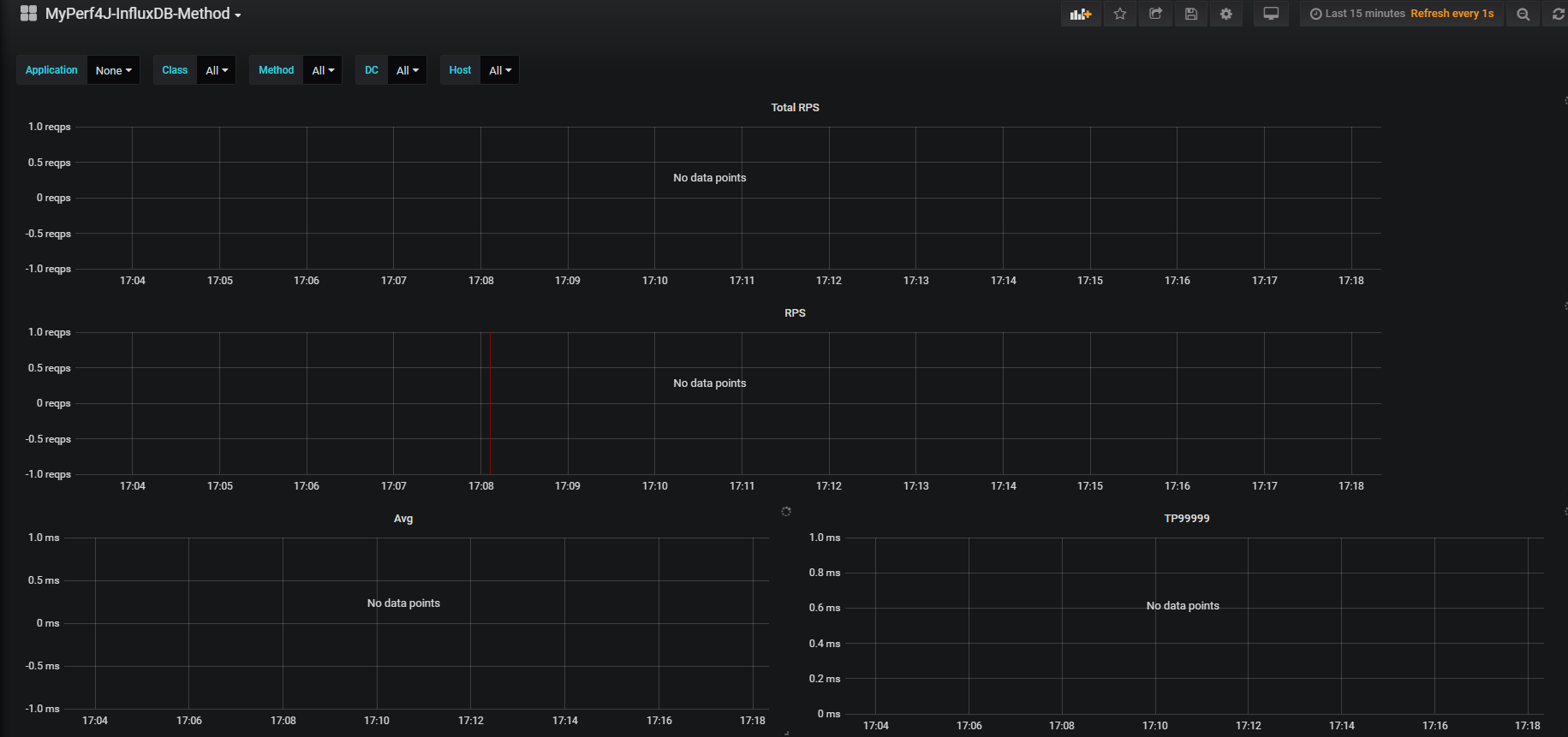This screenshot has height=737, width=1568.
Task: Star this dashboard
Action: 1120,14
